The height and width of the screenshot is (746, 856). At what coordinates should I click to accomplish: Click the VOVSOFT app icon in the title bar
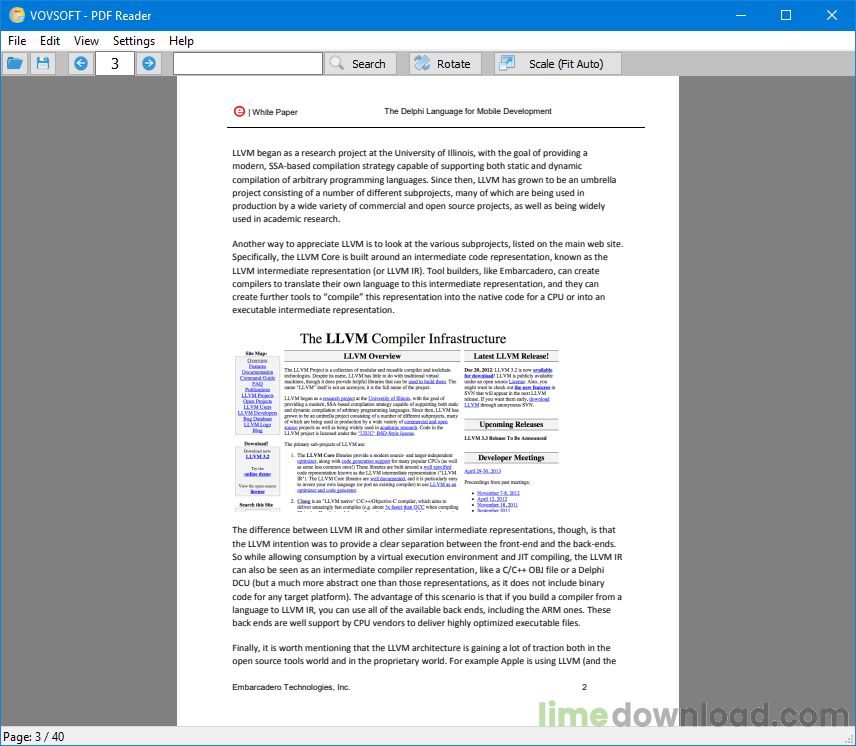point(15,15)
